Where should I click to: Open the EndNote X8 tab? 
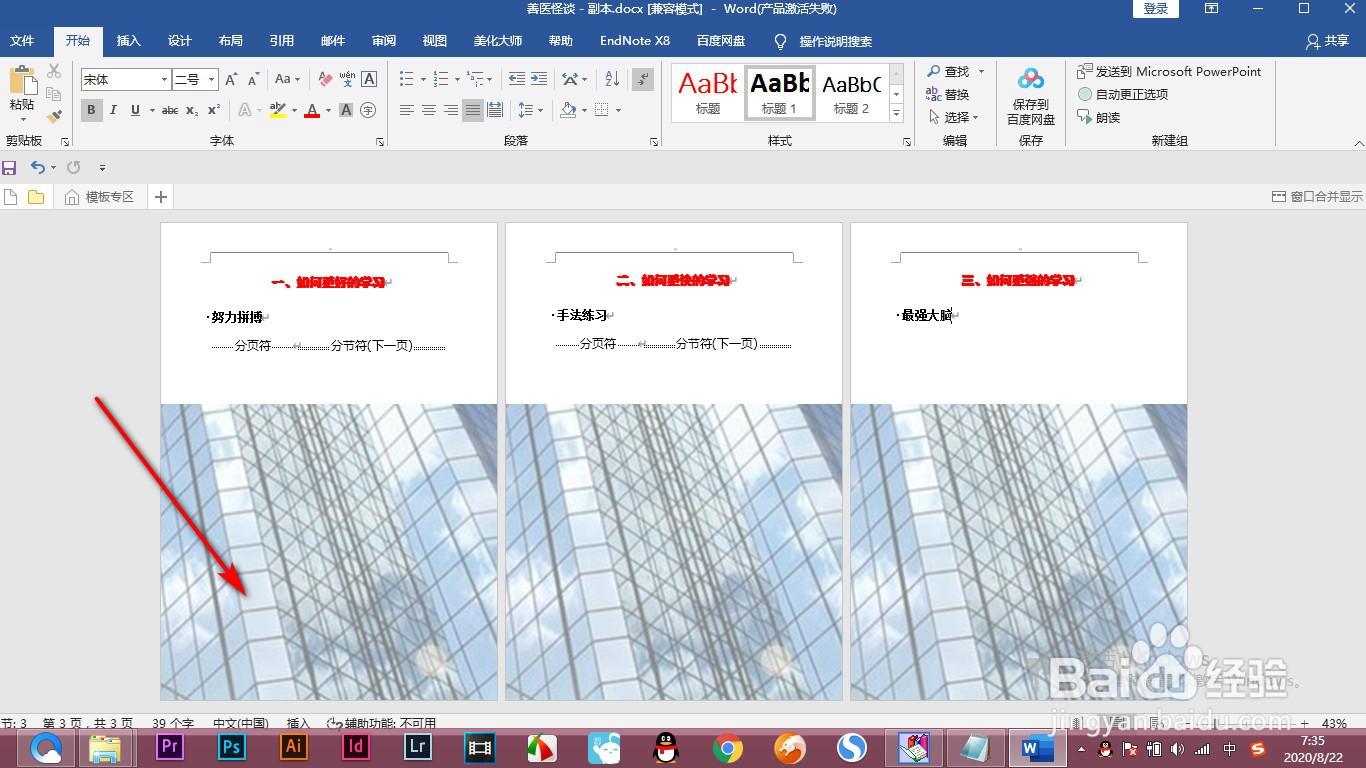634,41
